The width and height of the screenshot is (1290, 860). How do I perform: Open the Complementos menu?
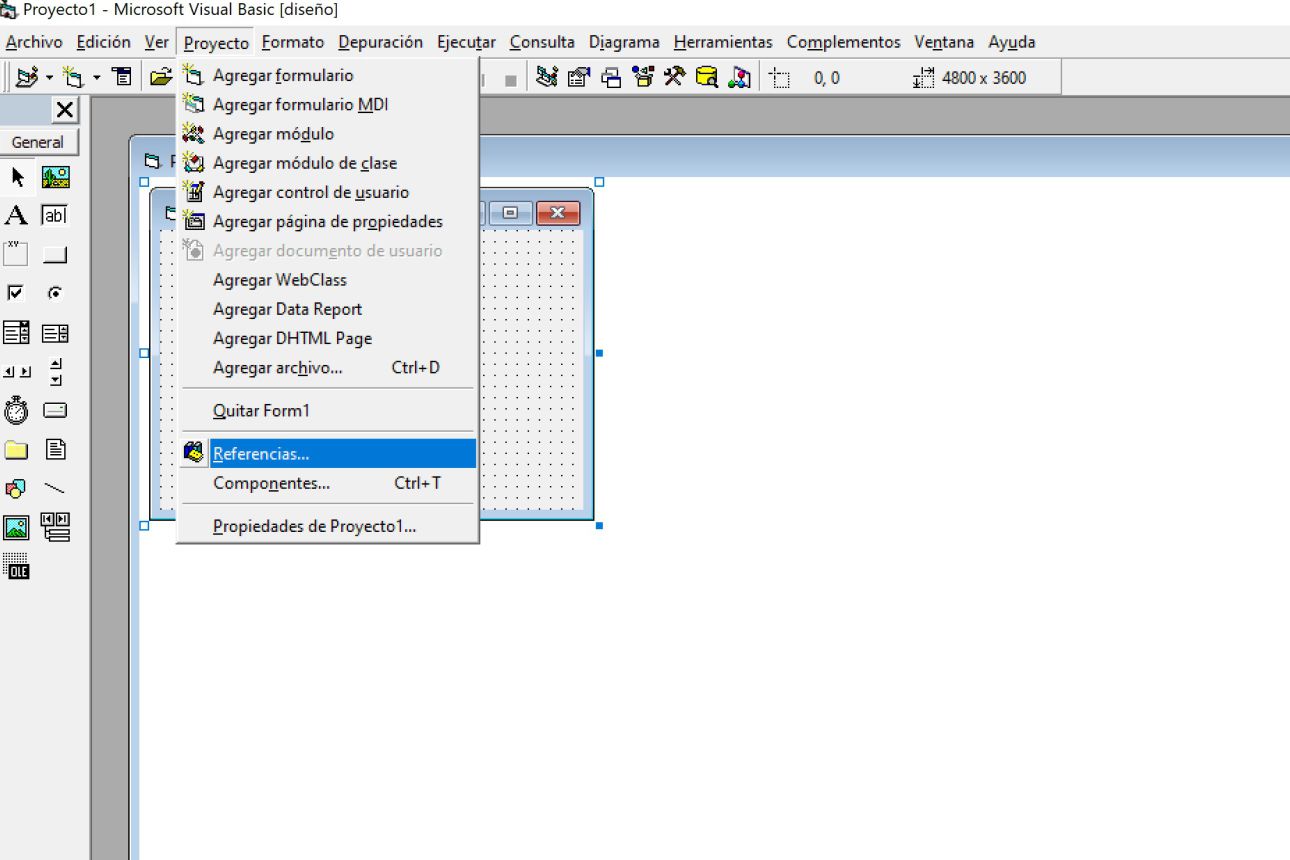[843, 42]
